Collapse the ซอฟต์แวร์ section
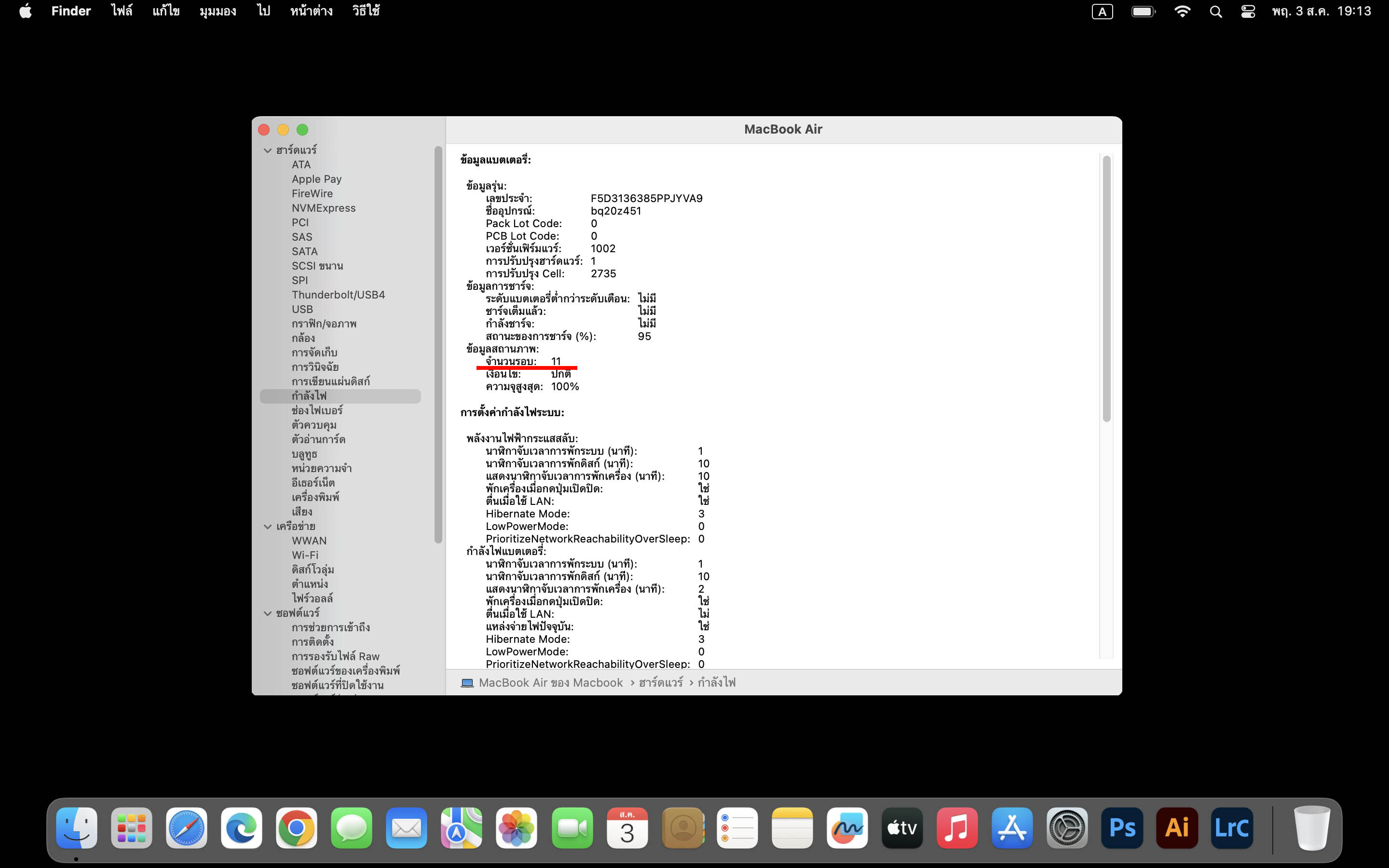 [x=268, y=613]
